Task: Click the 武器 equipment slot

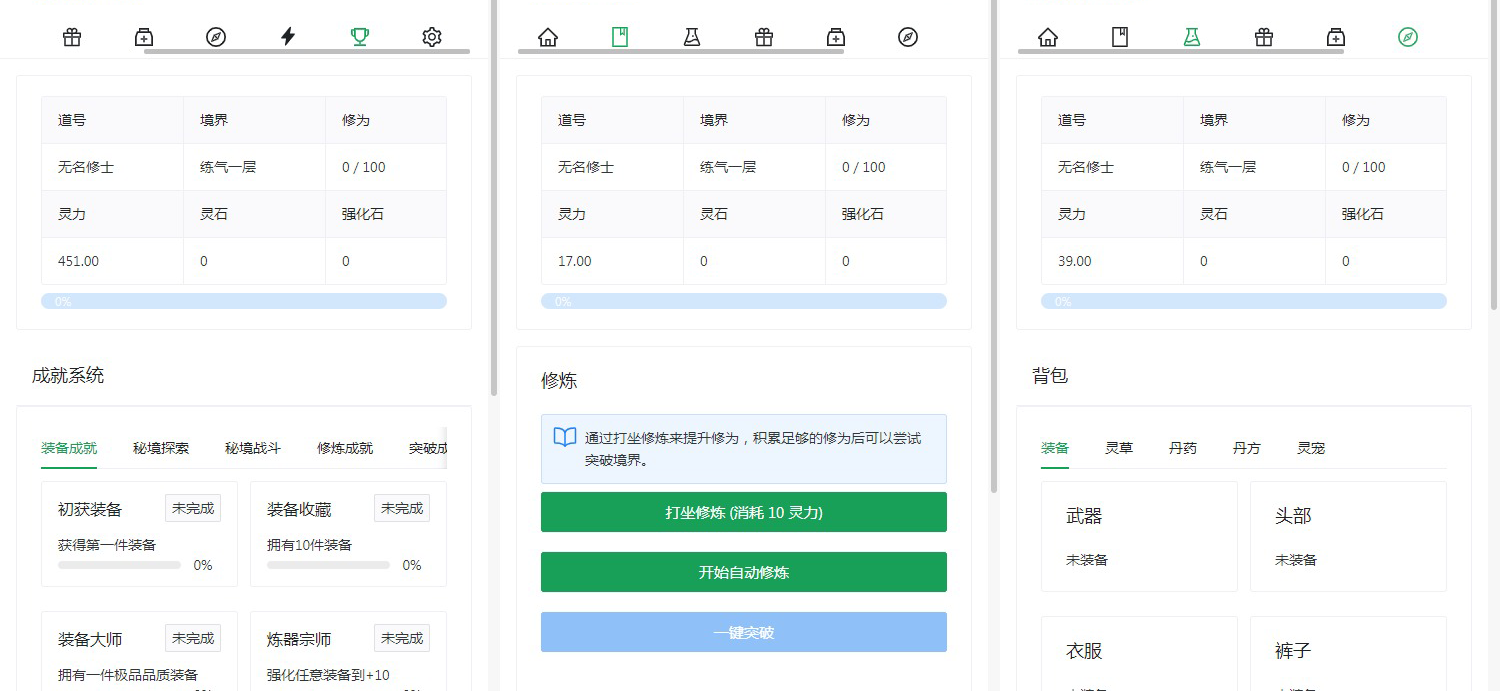Action: tap(1139, 535)
